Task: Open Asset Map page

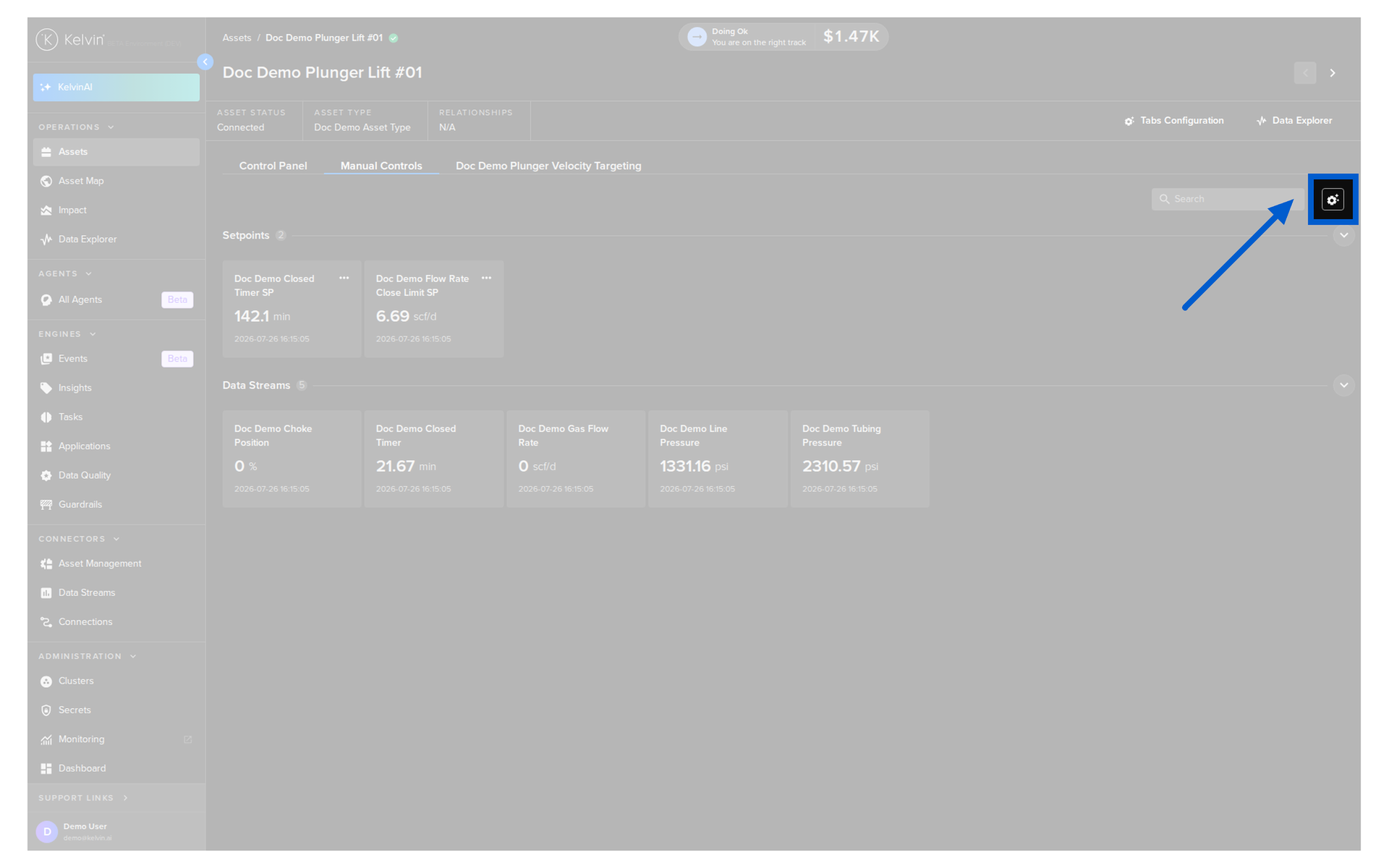Action: [116, 181]
